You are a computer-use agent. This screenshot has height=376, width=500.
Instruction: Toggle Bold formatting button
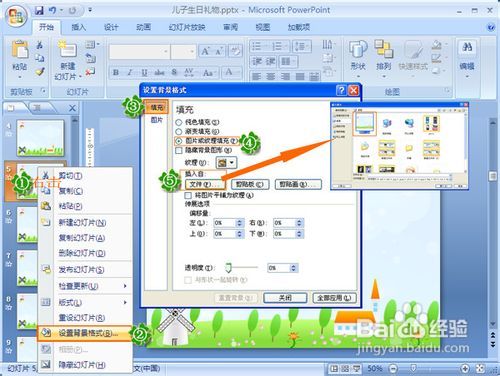coord(116,72)
